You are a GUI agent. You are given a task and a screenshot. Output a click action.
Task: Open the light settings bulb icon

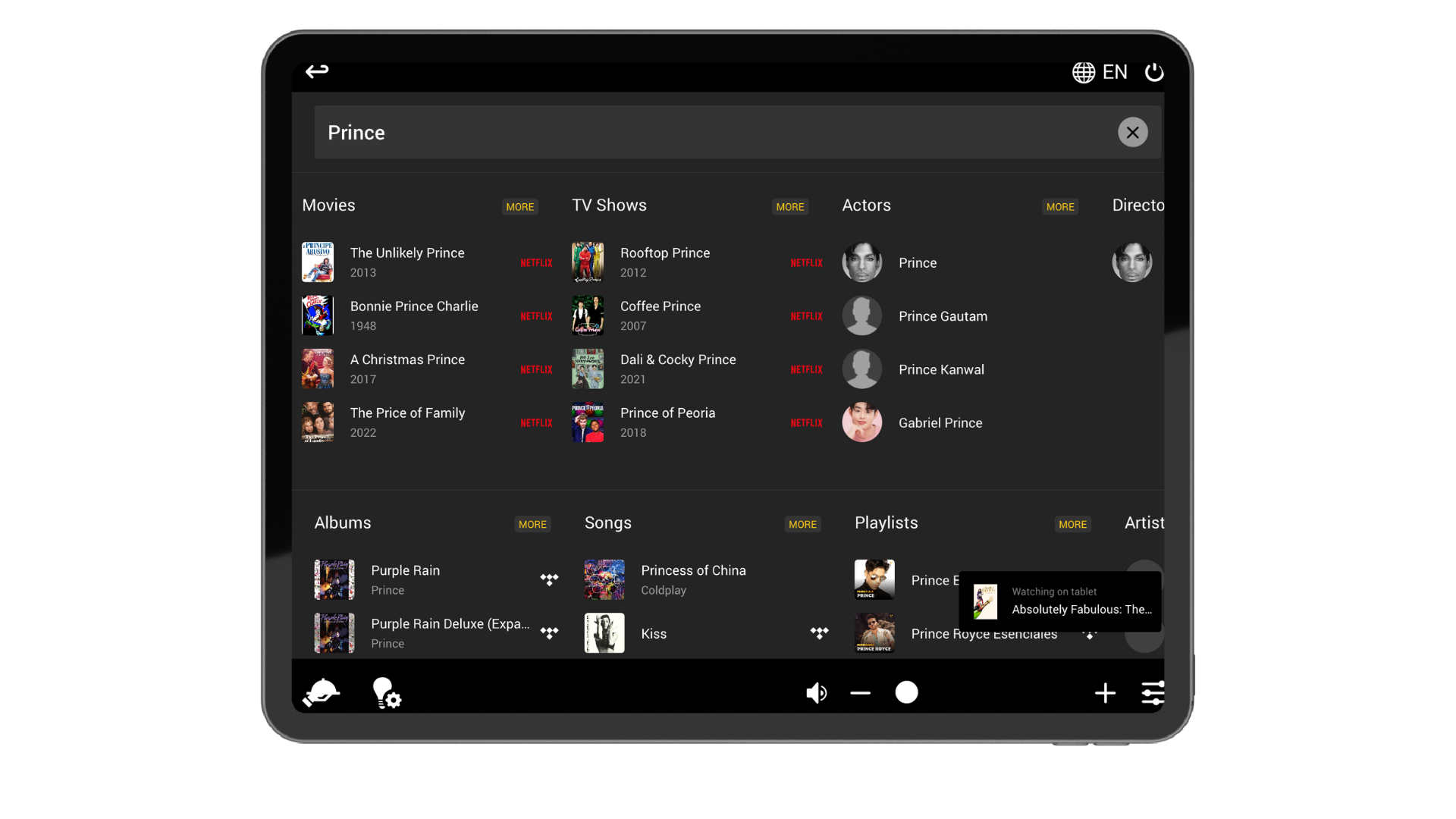[x=386, y=692]
